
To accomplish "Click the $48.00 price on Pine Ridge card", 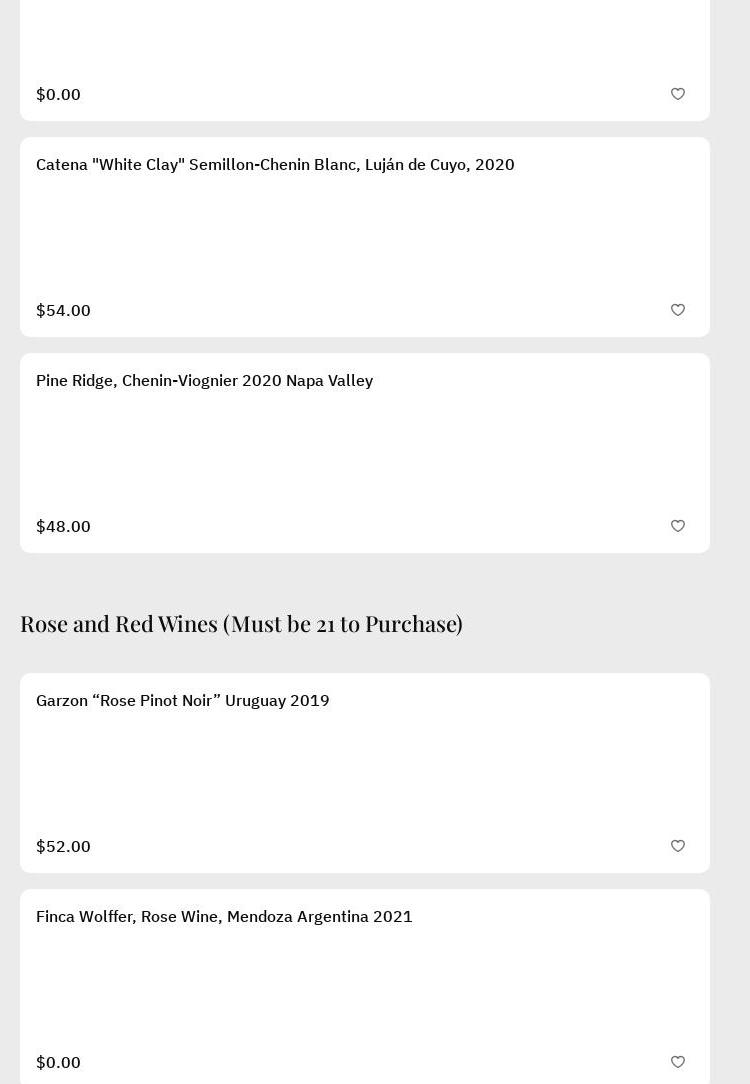I will coord(63,526).
